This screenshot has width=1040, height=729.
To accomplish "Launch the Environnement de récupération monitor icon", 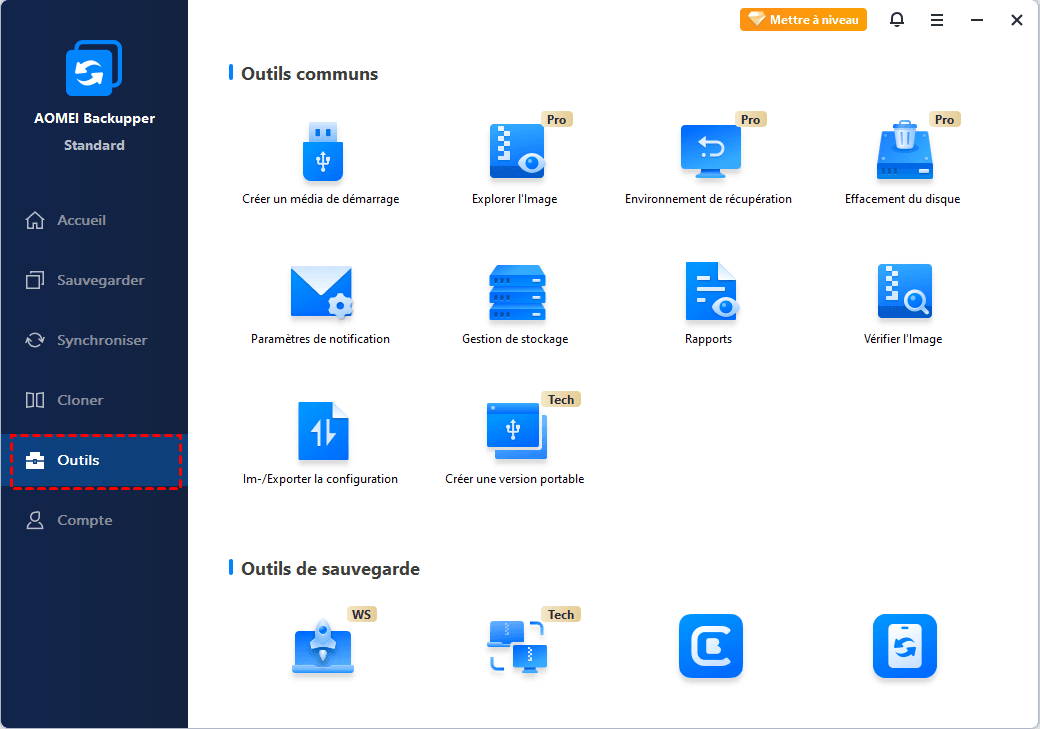I will 711,152.
